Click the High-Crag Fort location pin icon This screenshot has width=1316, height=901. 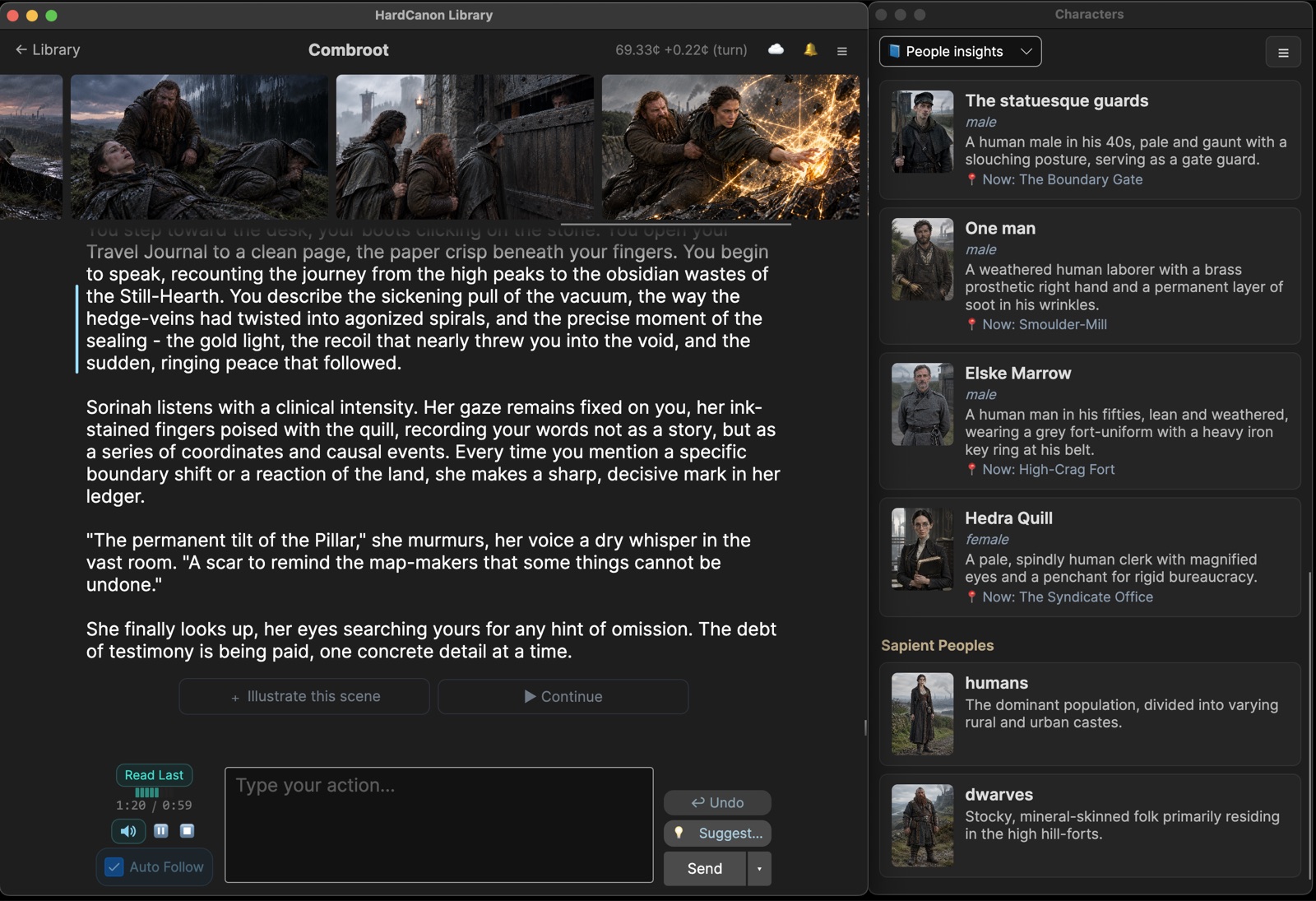coord(971,469)
